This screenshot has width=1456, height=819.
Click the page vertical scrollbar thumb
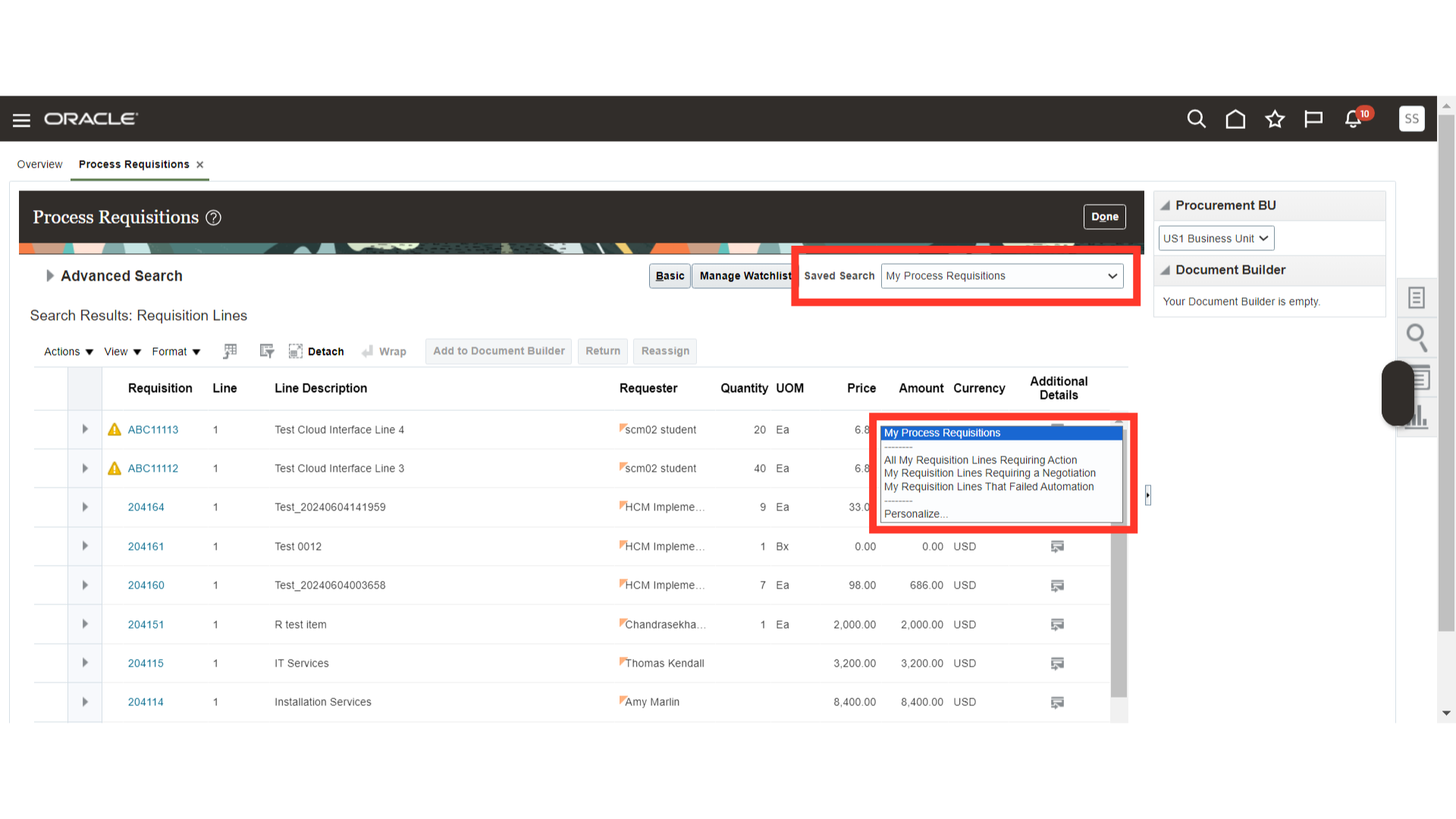pyautogui.click(x=1446, y=372)
